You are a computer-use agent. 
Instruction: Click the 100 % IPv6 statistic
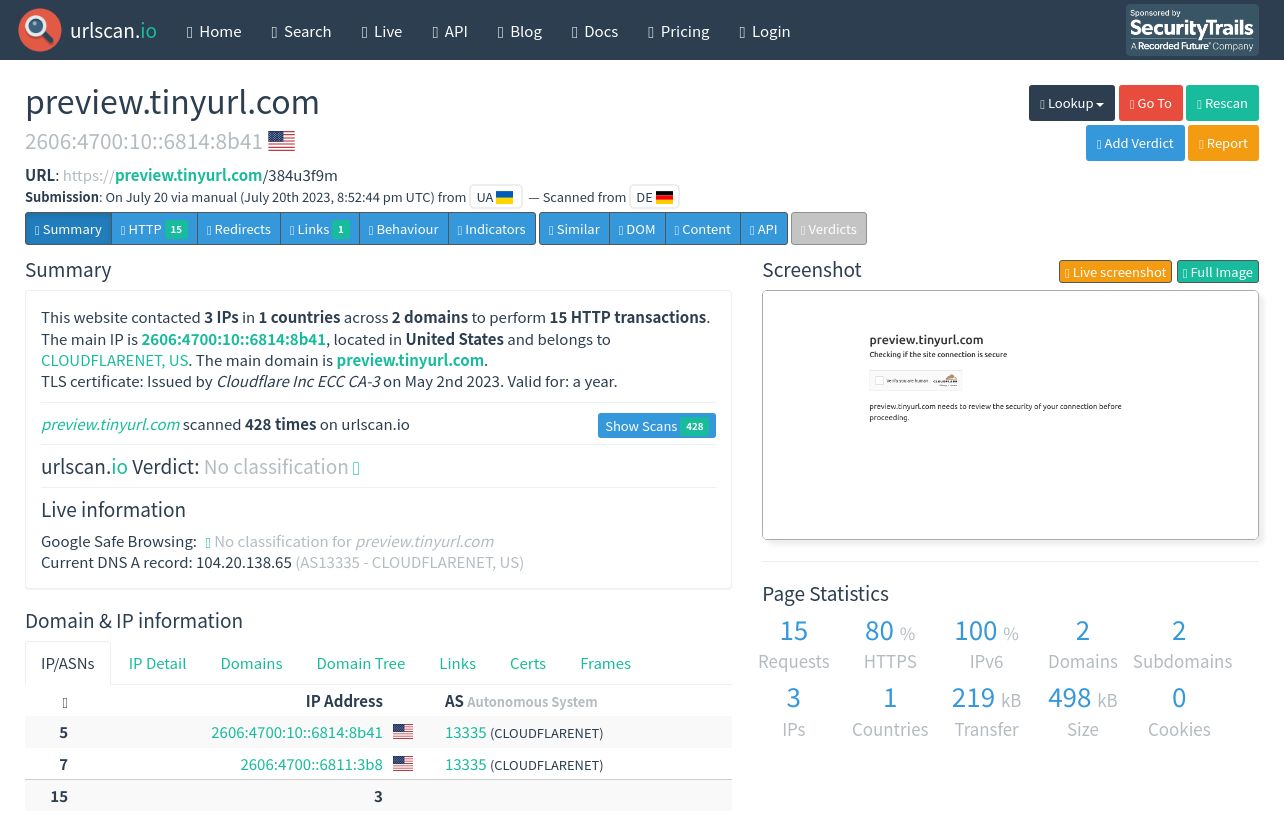986,645
